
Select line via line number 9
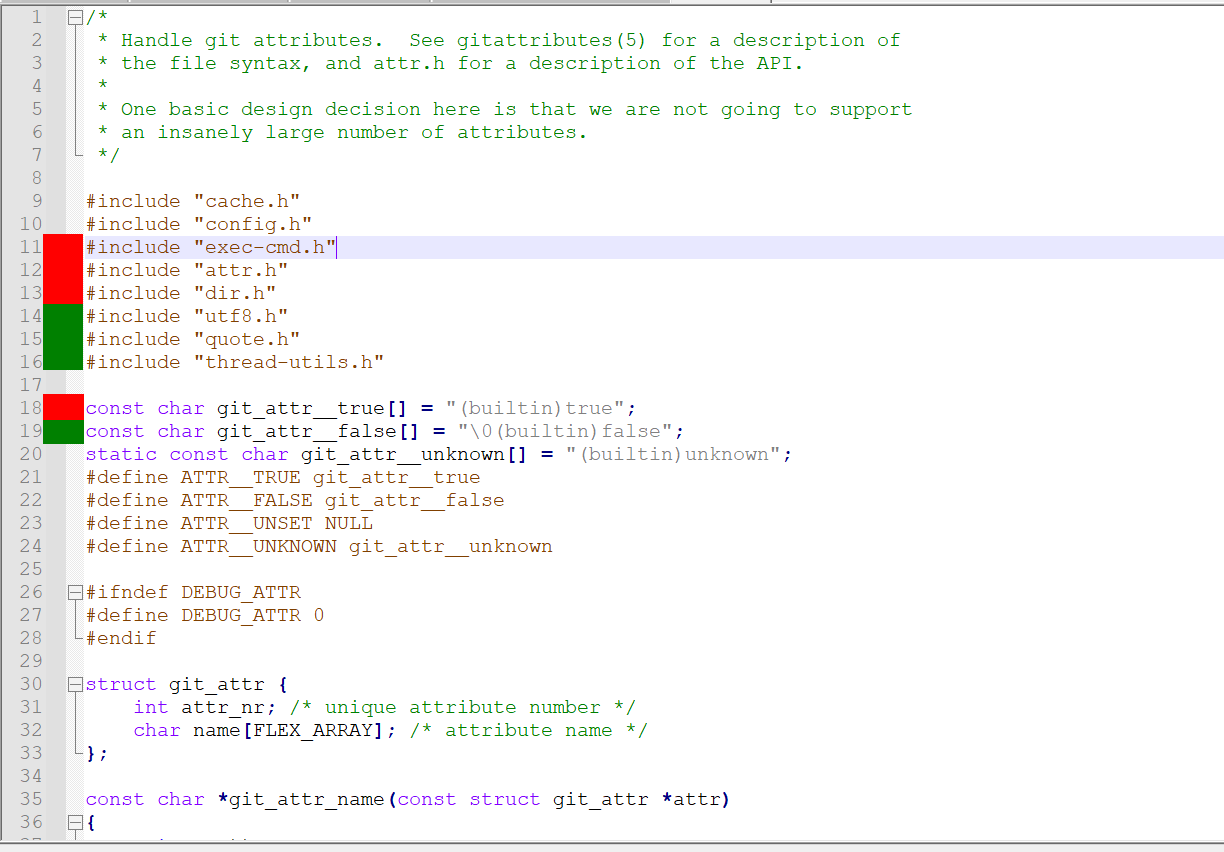tap(36, 201)
